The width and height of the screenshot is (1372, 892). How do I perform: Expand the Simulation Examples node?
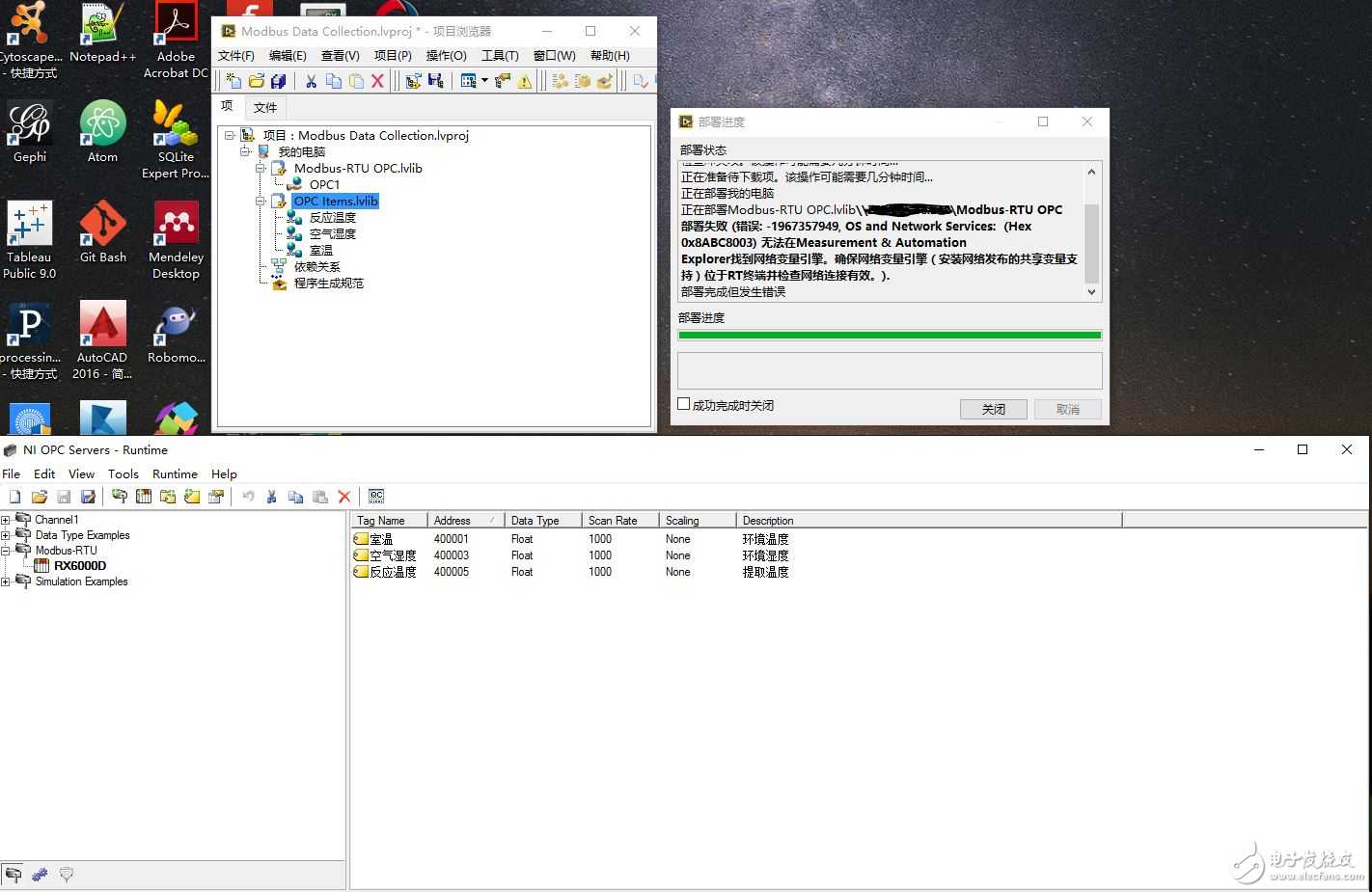click(6, 581)
